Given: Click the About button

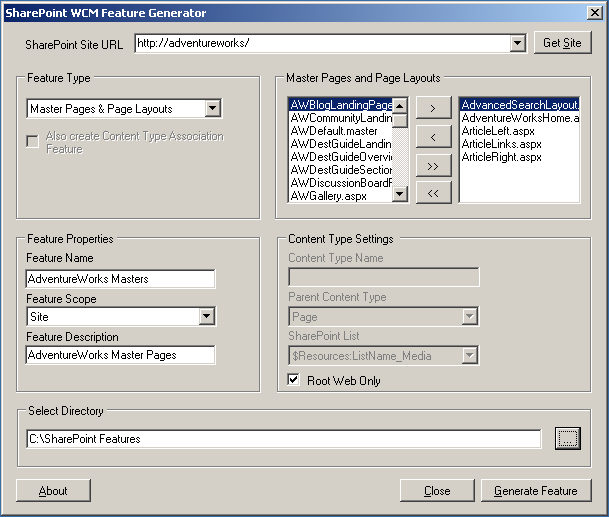Looking at the screenshot, I should pyautogui.click(x=53, y=491).
